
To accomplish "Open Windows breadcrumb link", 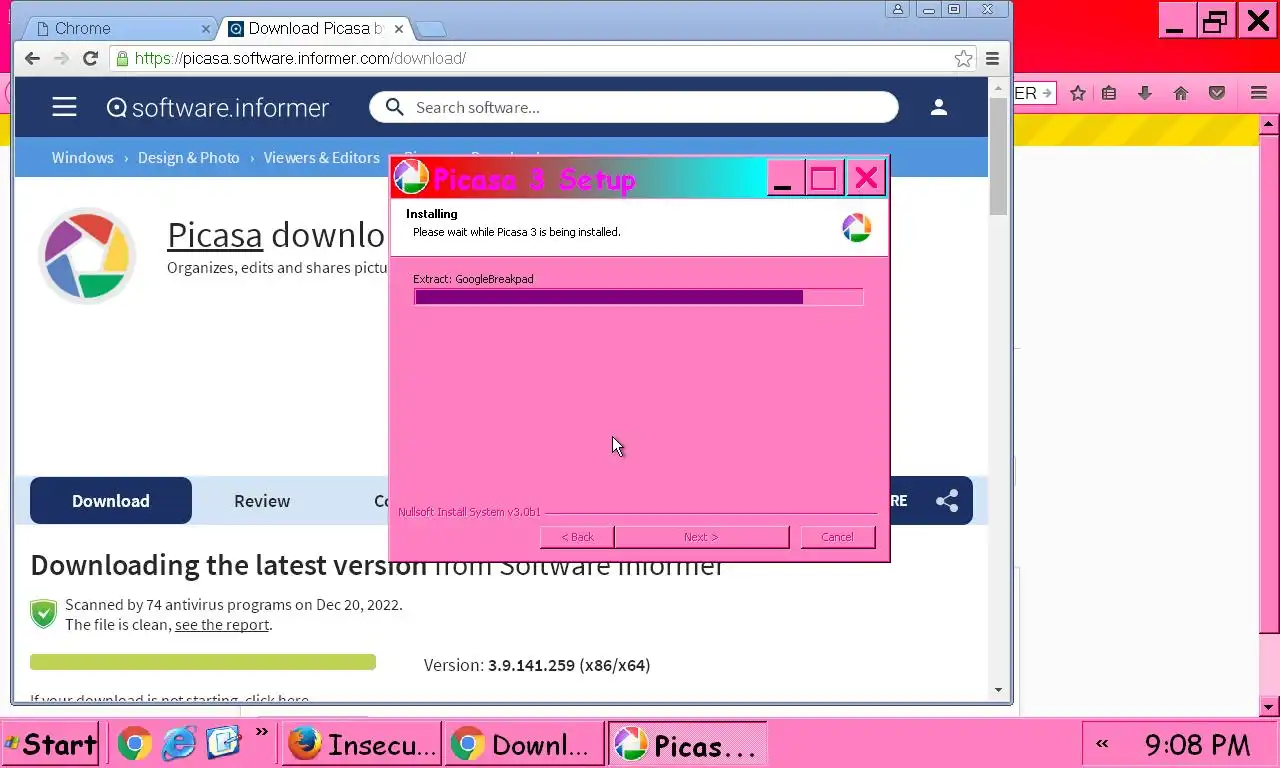I will [83, 158].
